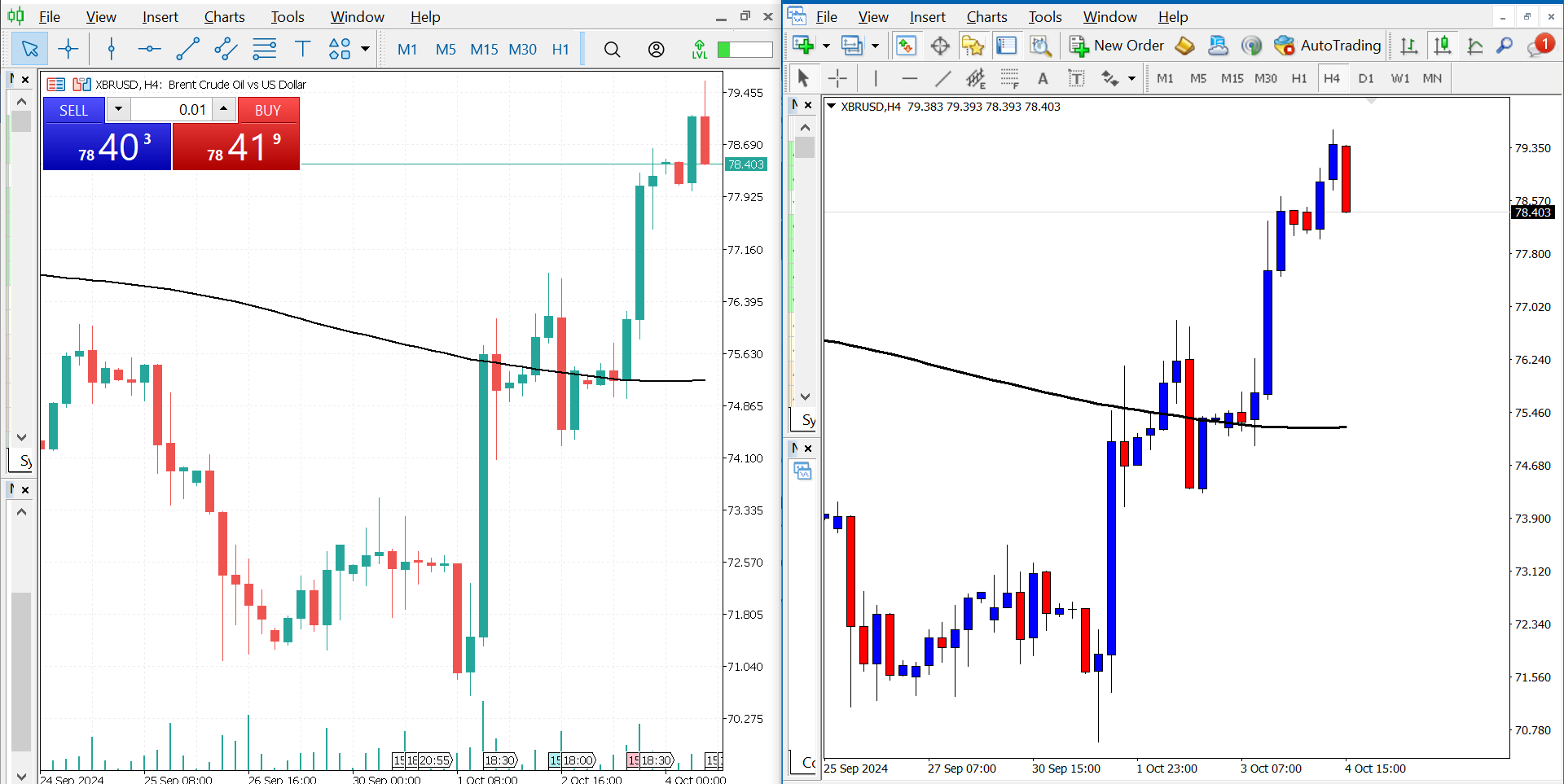This screenshot has height=784, width=1564.
Task: Open the Tools menu in right terminal
Action: click(1044, 17)
